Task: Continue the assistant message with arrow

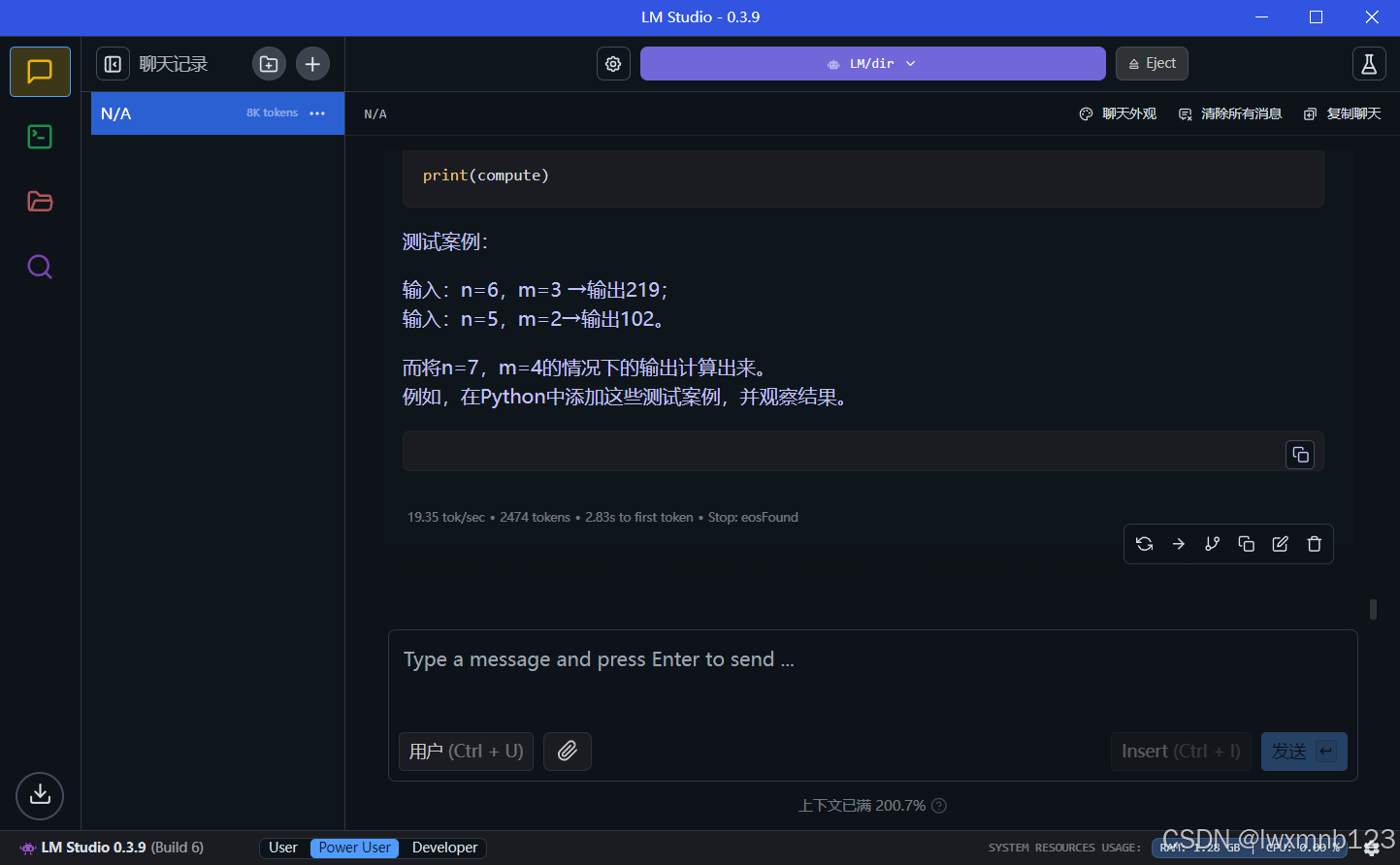Action: pyautogui.click(x=1179, y=544)
